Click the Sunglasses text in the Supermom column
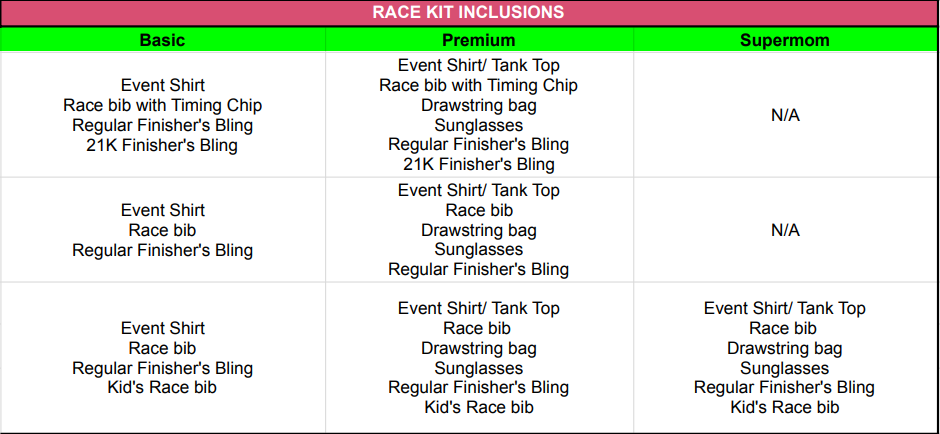 (785, 368)
